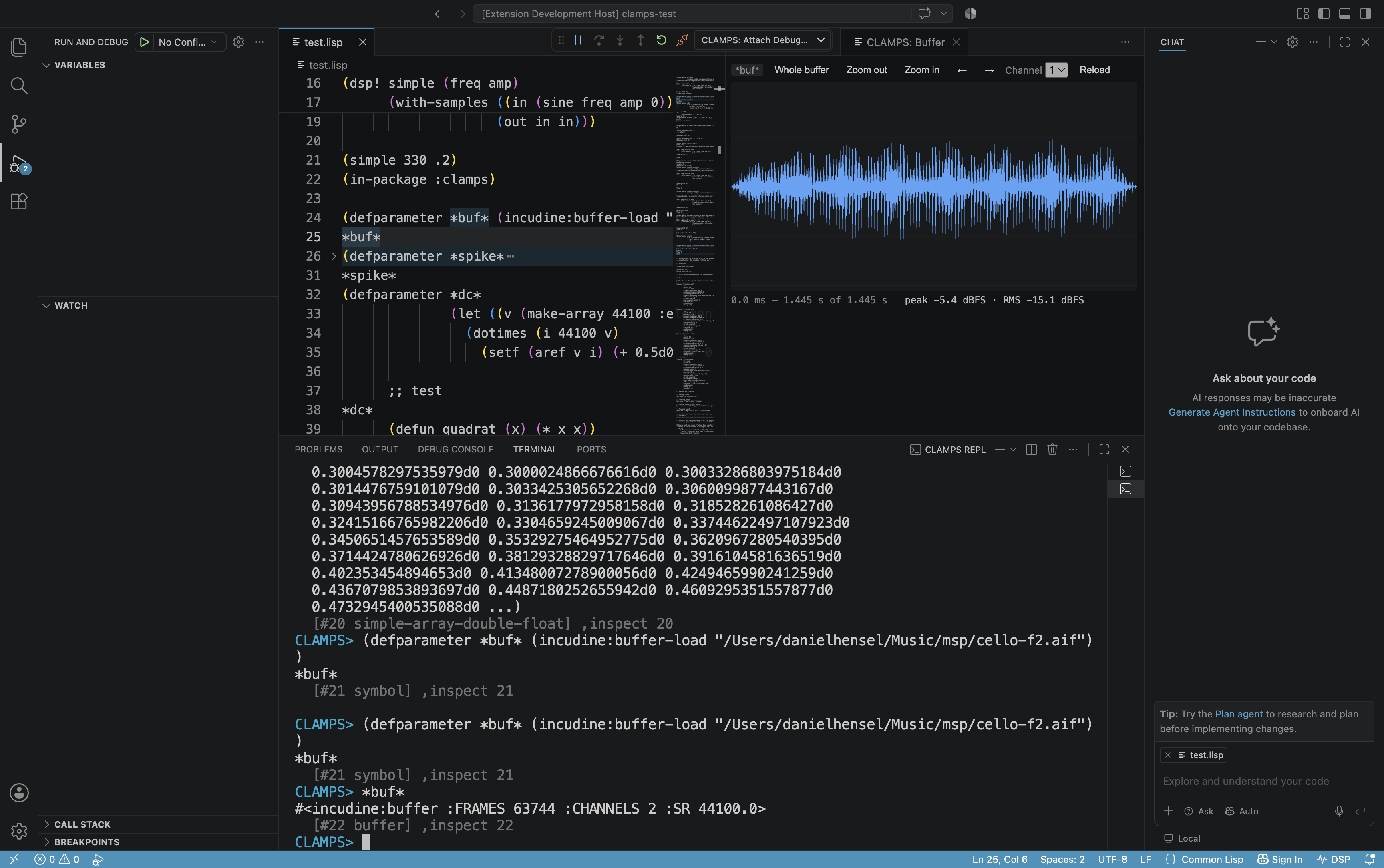The image size is (1384, 868).
Task: Customize layout from title bar
Action: coord(1303,14)
